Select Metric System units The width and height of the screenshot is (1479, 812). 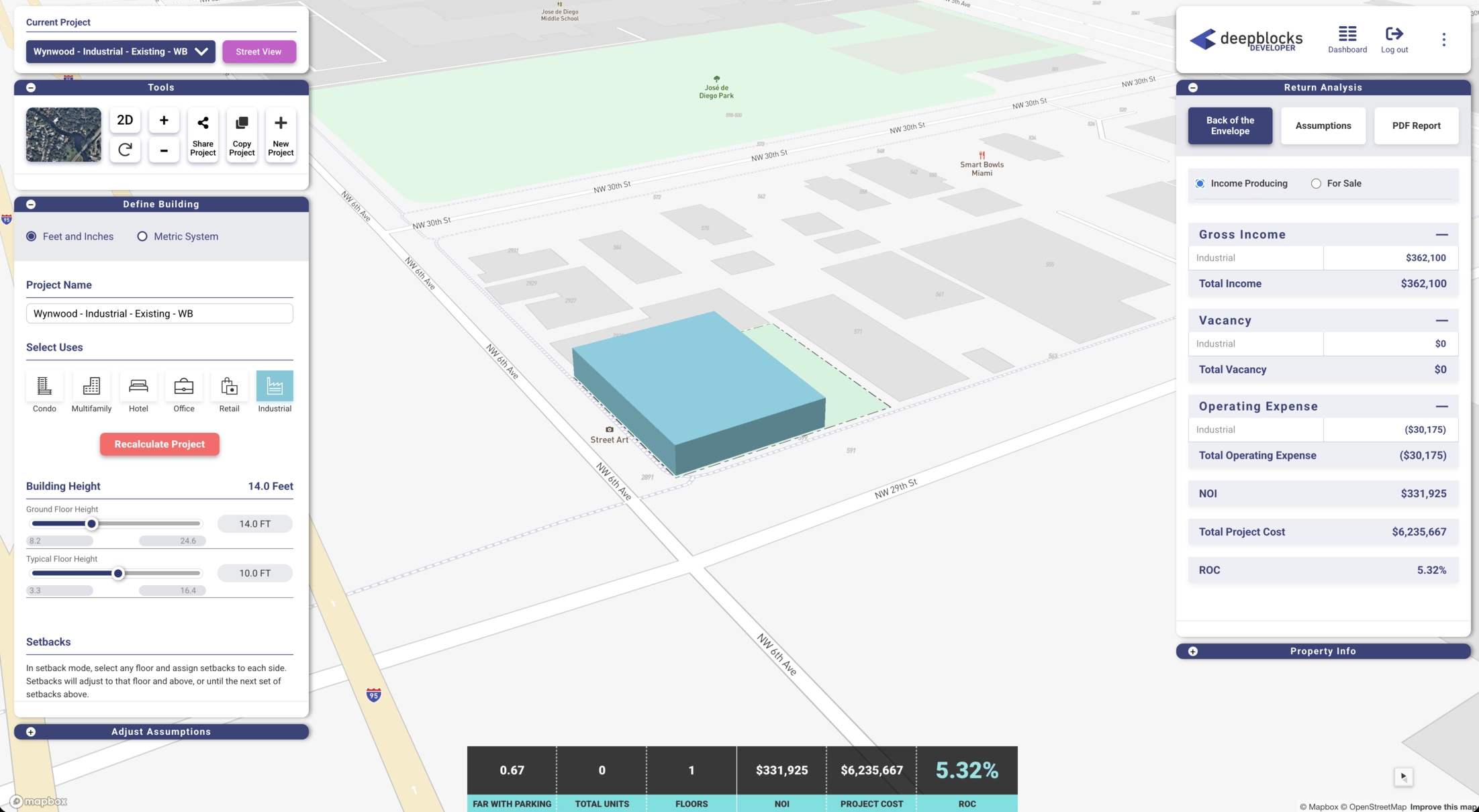click(142, 236)
